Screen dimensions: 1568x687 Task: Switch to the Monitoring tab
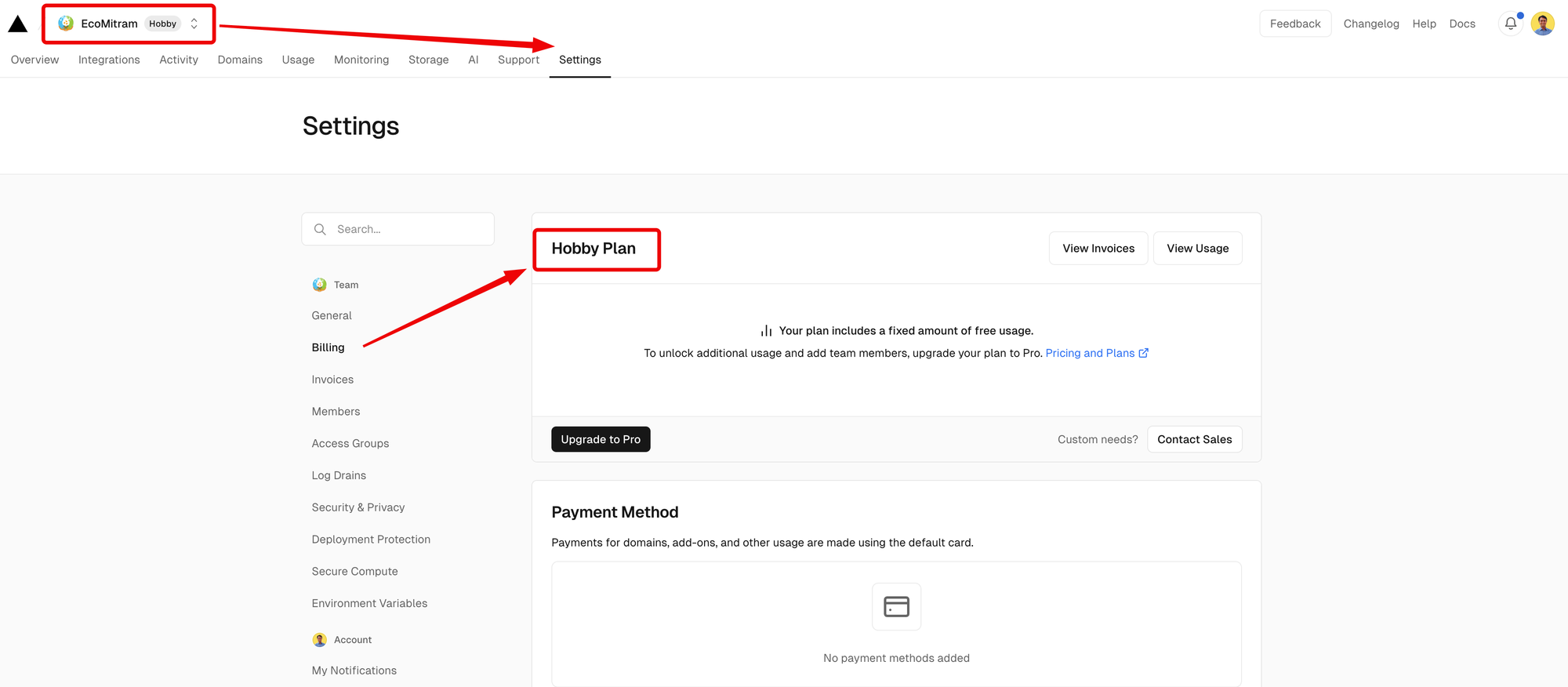pyautogui.click(x=361, y=60)
